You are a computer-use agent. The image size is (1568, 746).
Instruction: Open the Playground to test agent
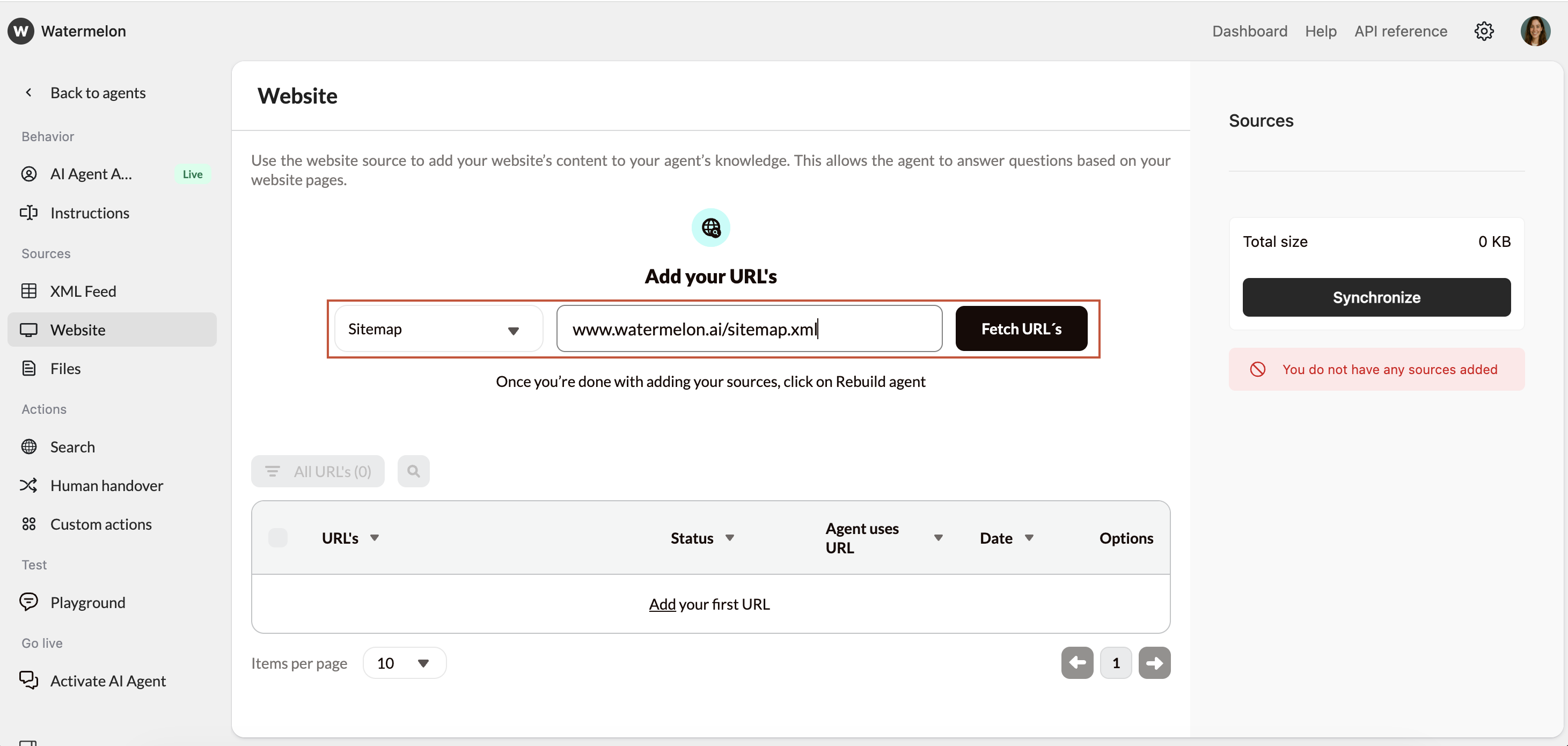[x=87, y=602]
